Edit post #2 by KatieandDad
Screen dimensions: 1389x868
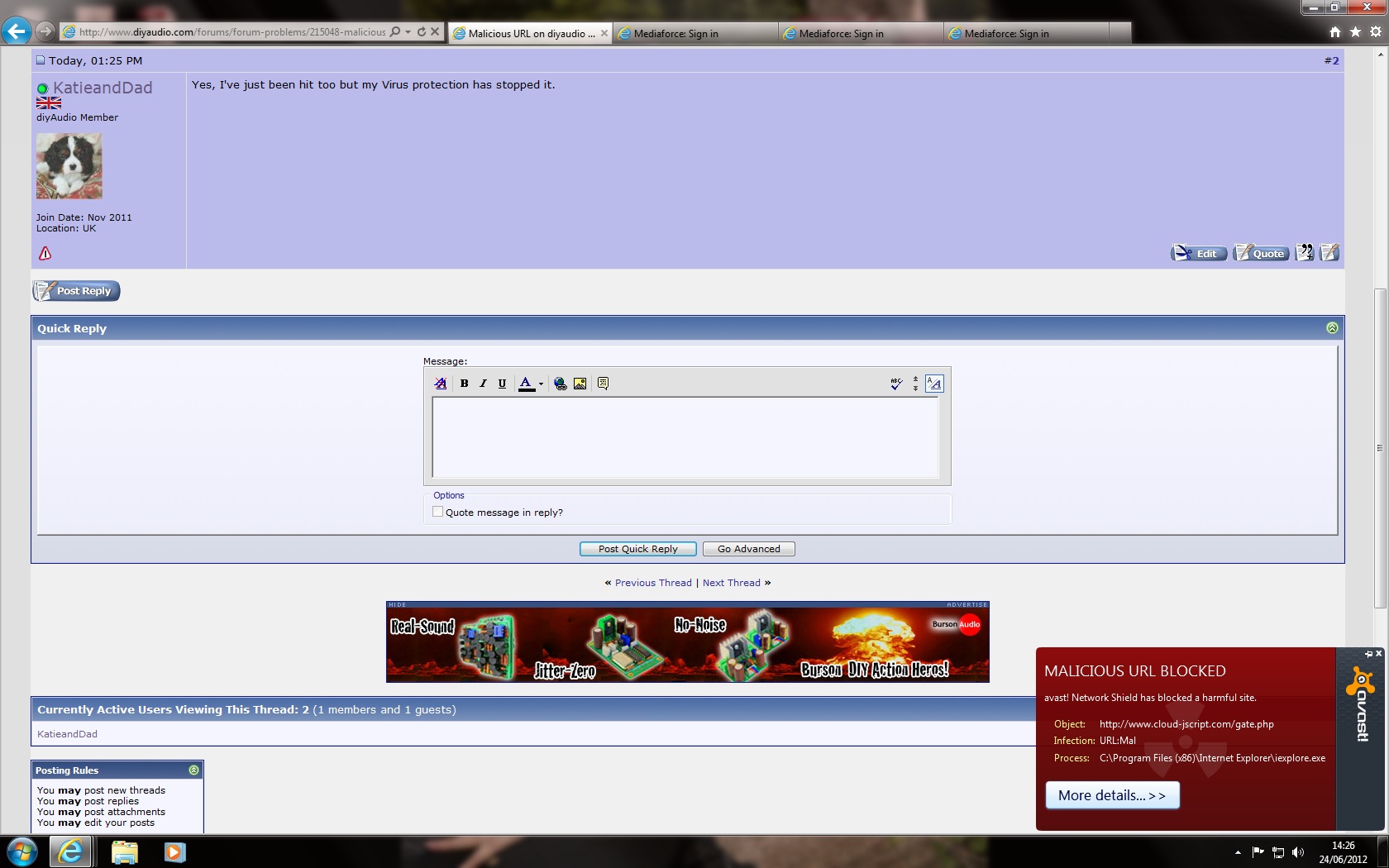[1199, 253]
